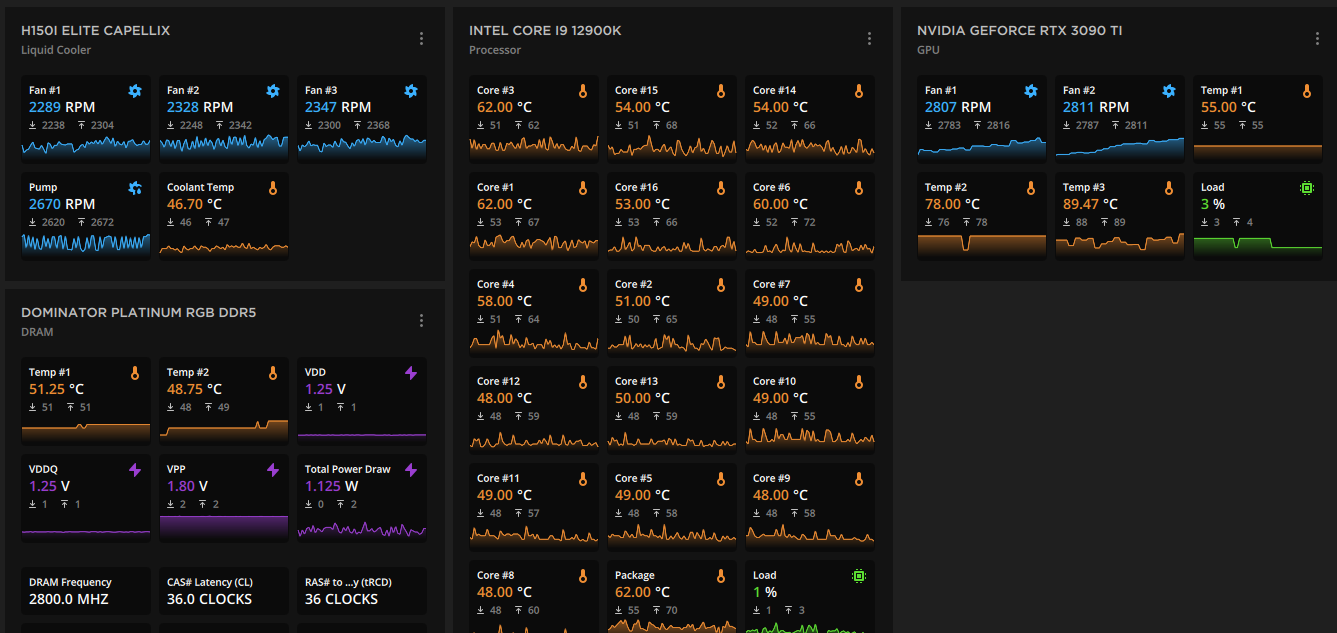Select the Core #2 temperature graph
The height and width of the screenshot is (633, 1337).
(x=671, y=341)
